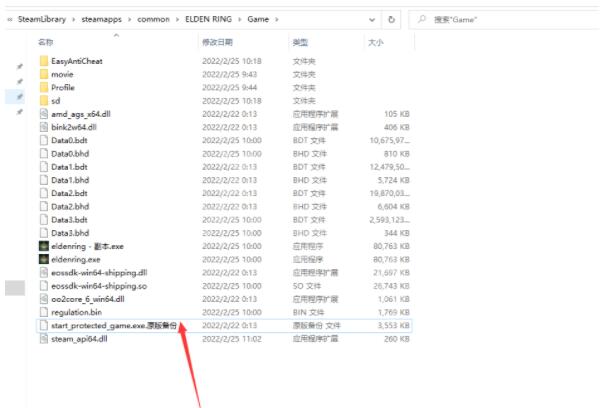Expand the chevron after SteamLibrary breadcrumb
This screenshot has width=608, height=408.
tap(74, 19)
